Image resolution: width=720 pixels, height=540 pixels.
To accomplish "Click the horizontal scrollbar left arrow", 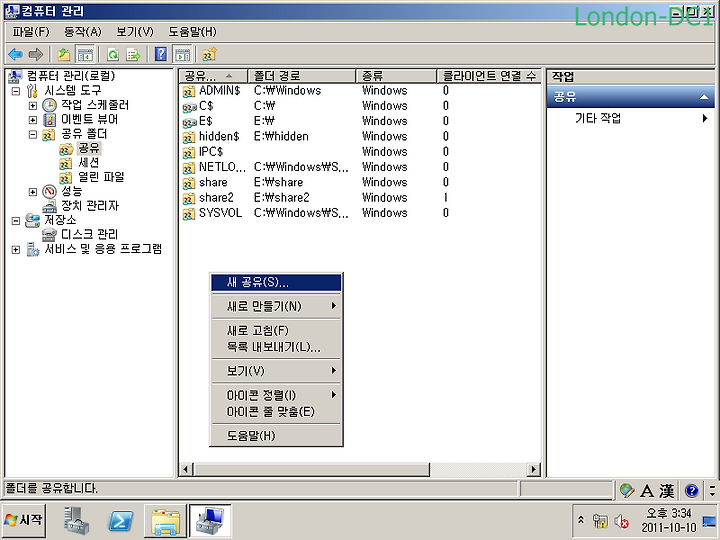I will (x=186, y=469).
